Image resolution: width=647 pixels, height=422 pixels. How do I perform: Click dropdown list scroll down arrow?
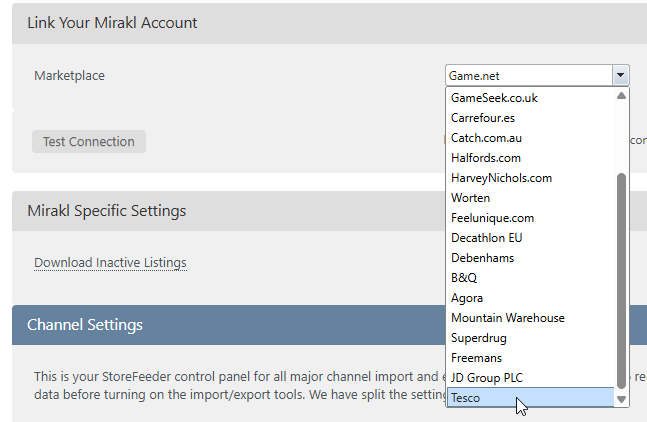click(x=621, y=399)
